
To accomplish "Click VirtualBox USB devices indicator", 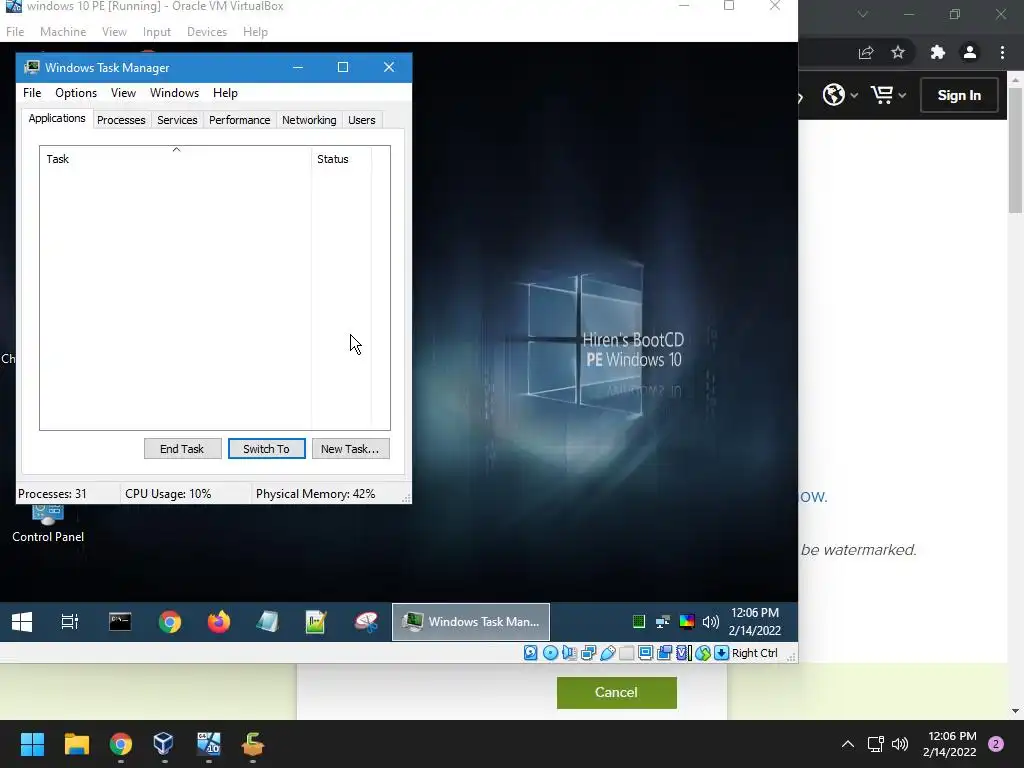I will click(x=607, y=652).
